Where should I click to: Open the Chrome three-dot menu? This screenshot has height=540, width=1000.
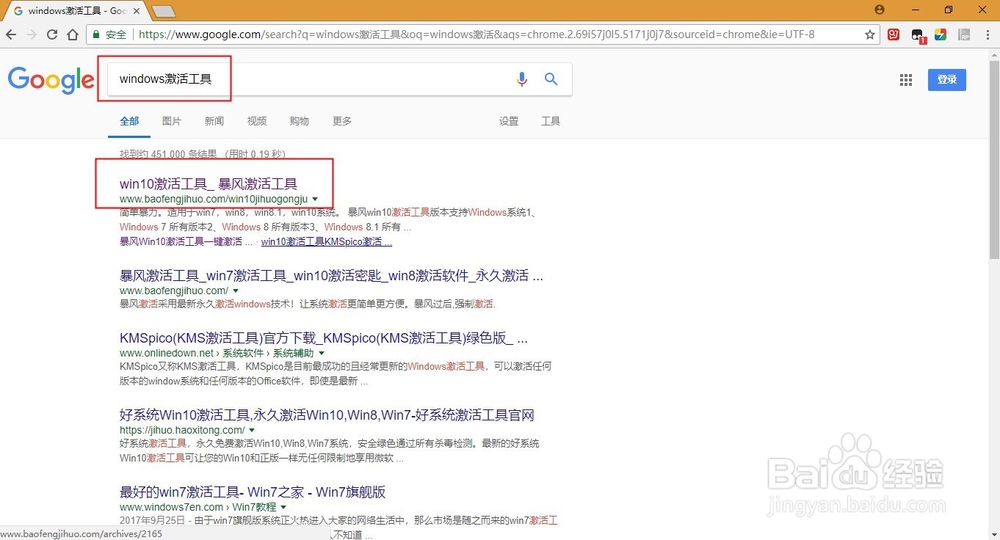click(988, 34)
